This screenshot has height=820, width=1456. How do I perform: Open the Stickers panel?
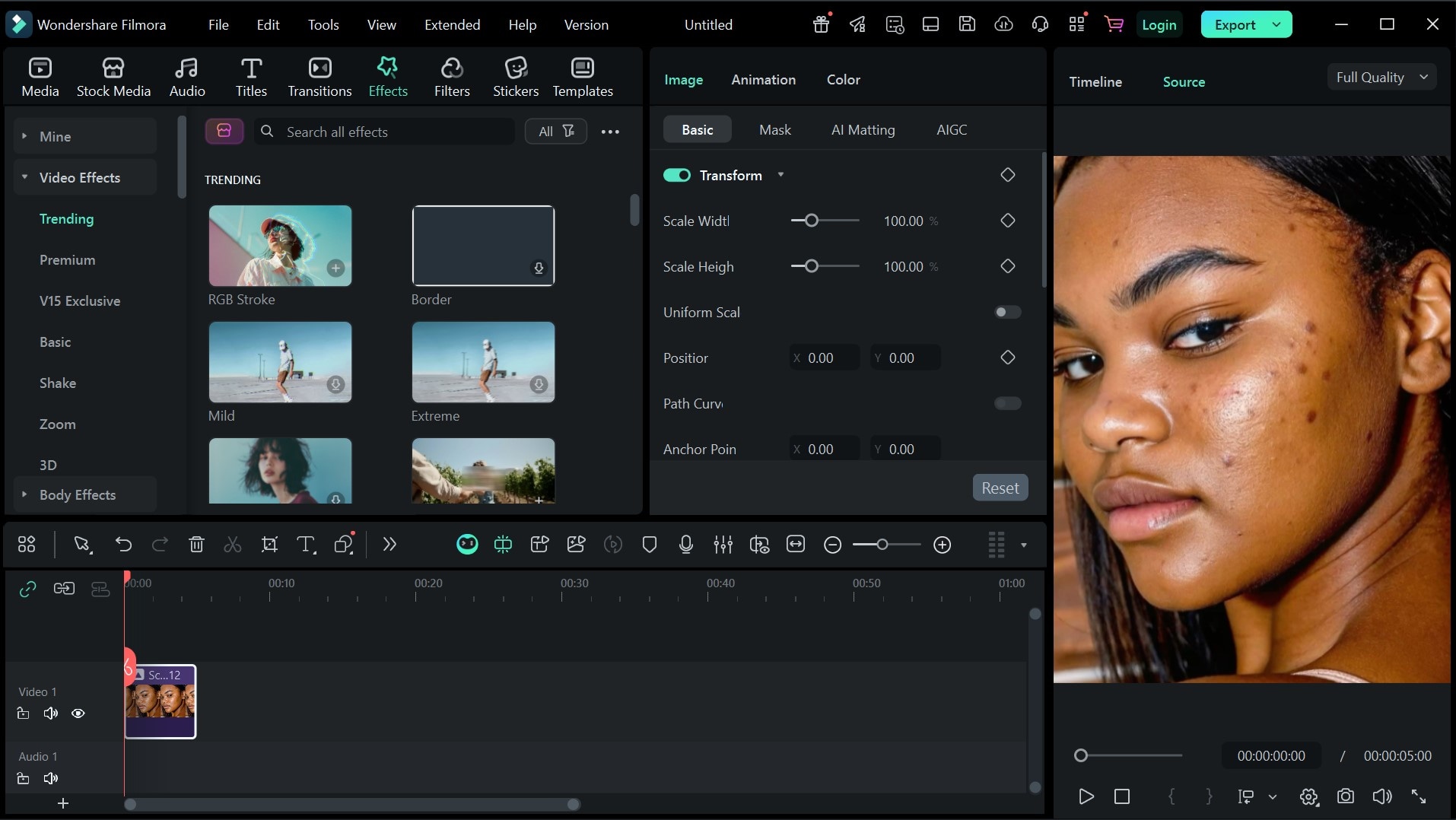click(515, 77)
